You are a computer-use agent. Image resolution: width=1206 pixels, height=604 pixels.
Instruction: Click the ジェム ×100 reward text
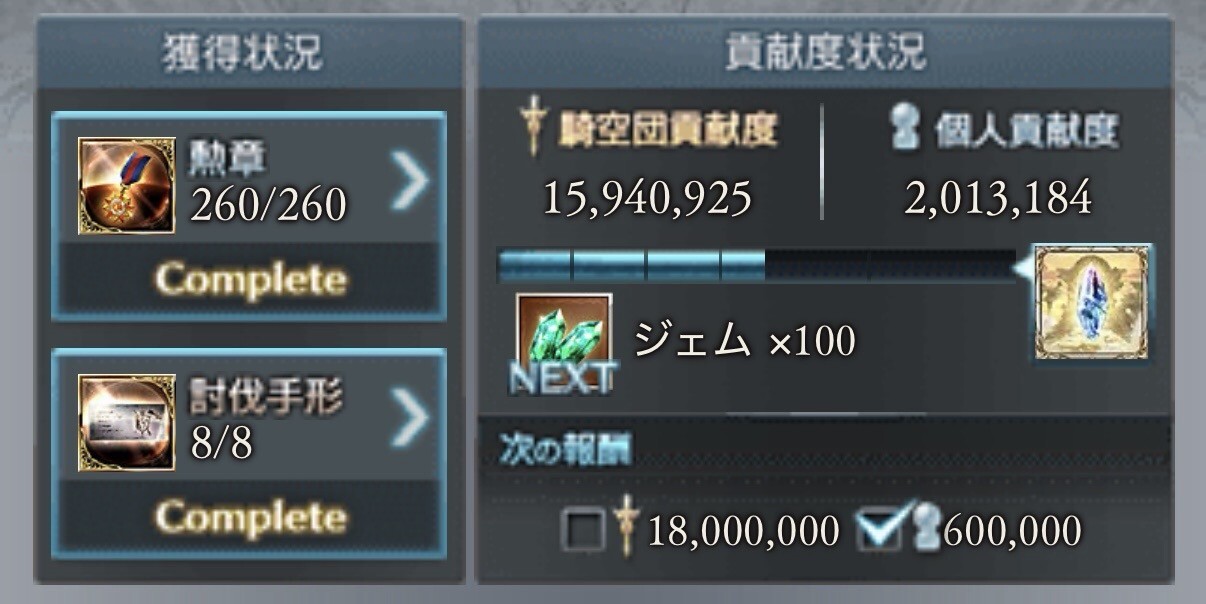tap(744, 342)
